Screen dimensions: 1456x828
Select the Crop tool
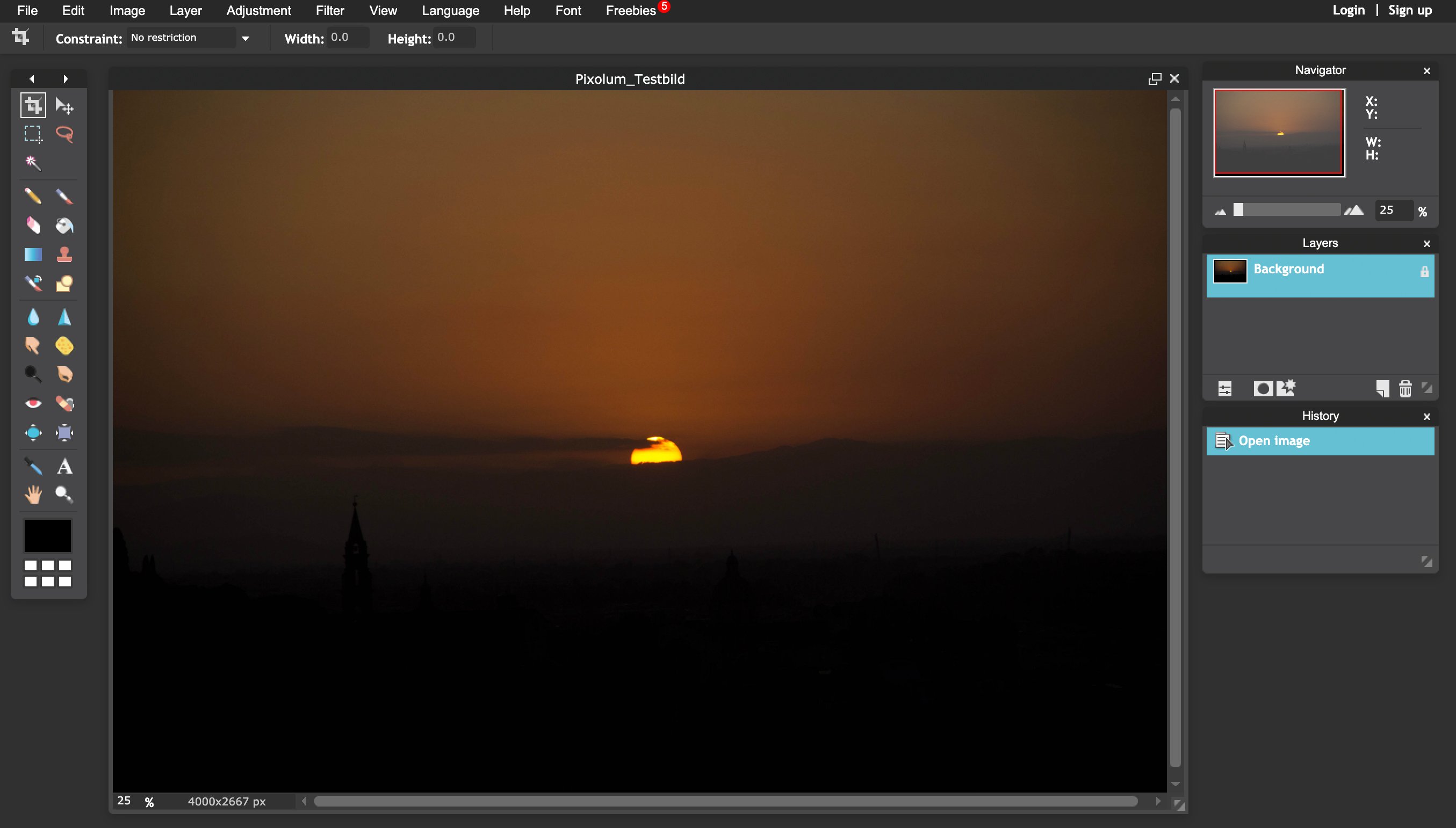click(x=33, y=105)
